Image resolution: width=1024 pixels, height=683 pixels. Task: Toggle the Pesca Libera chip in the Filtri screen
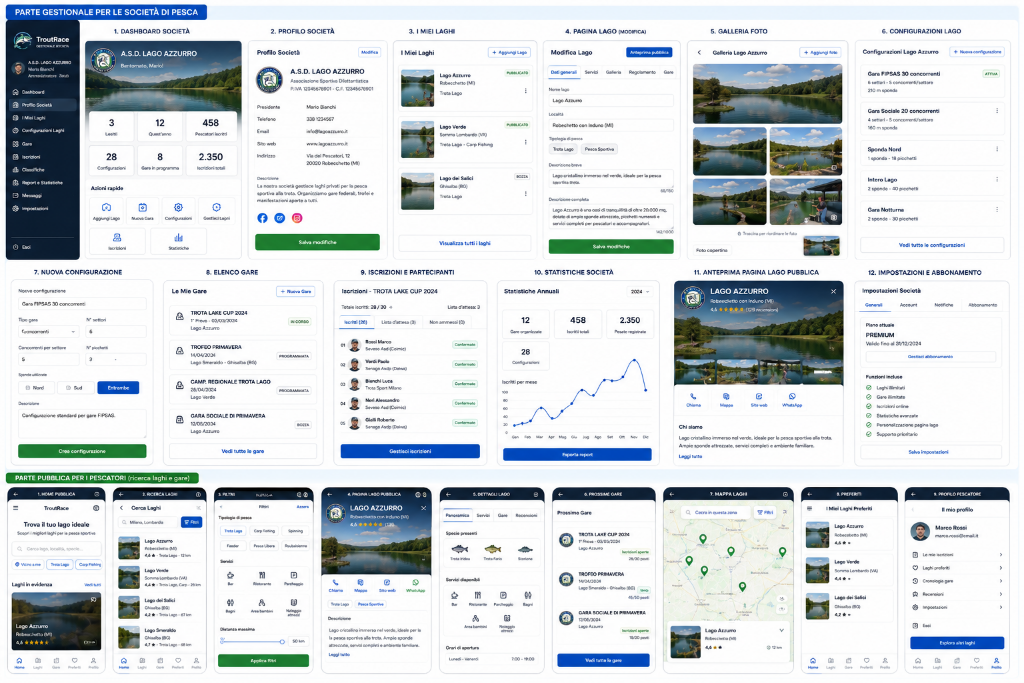(264, 546)
